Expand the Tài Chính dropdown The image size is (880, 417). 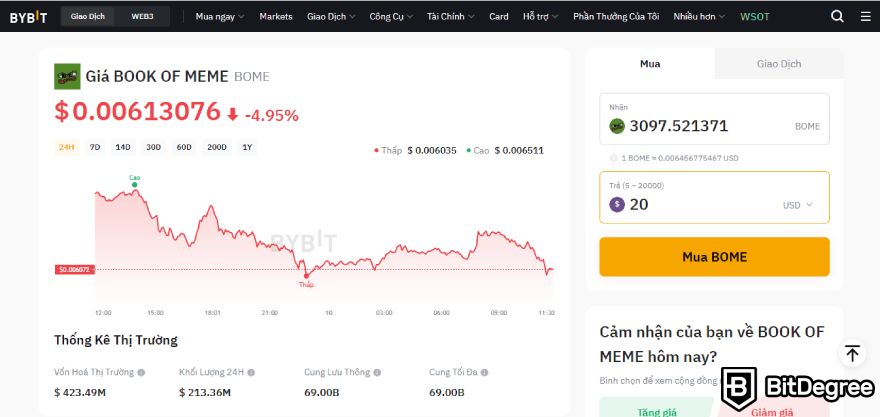(450, 16)
